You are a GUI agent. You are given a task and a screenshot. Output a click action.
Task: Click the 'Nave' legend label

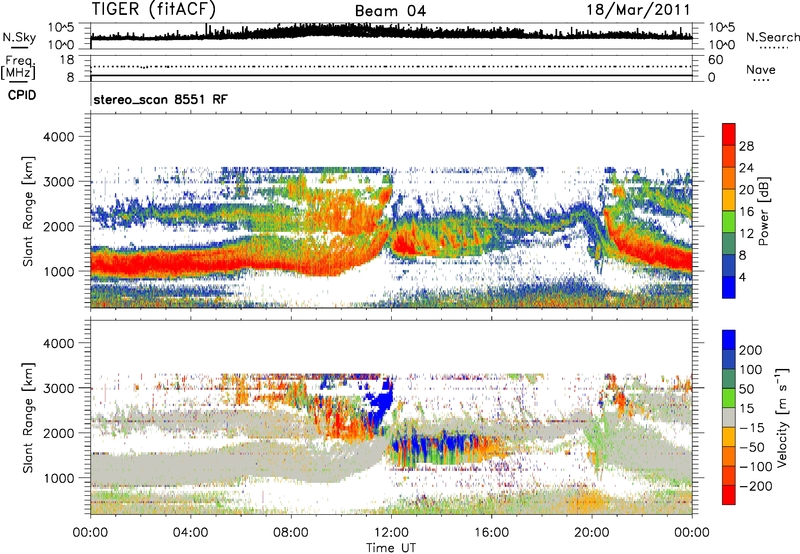[761, 69]
